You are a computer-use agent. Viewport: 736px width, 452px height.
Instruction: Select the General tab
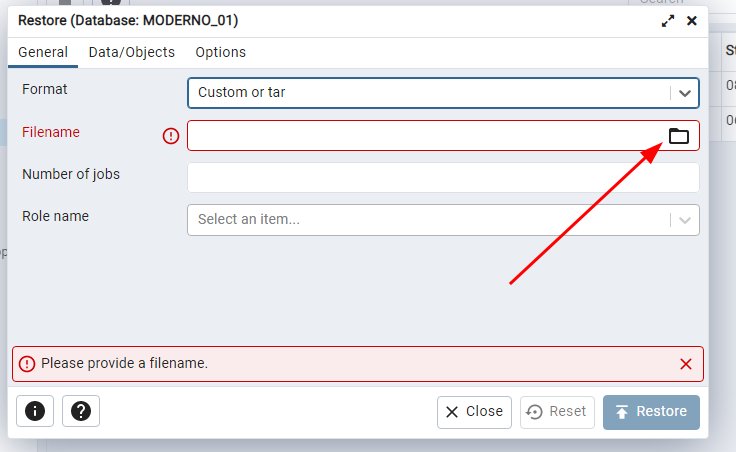(43, 52)
